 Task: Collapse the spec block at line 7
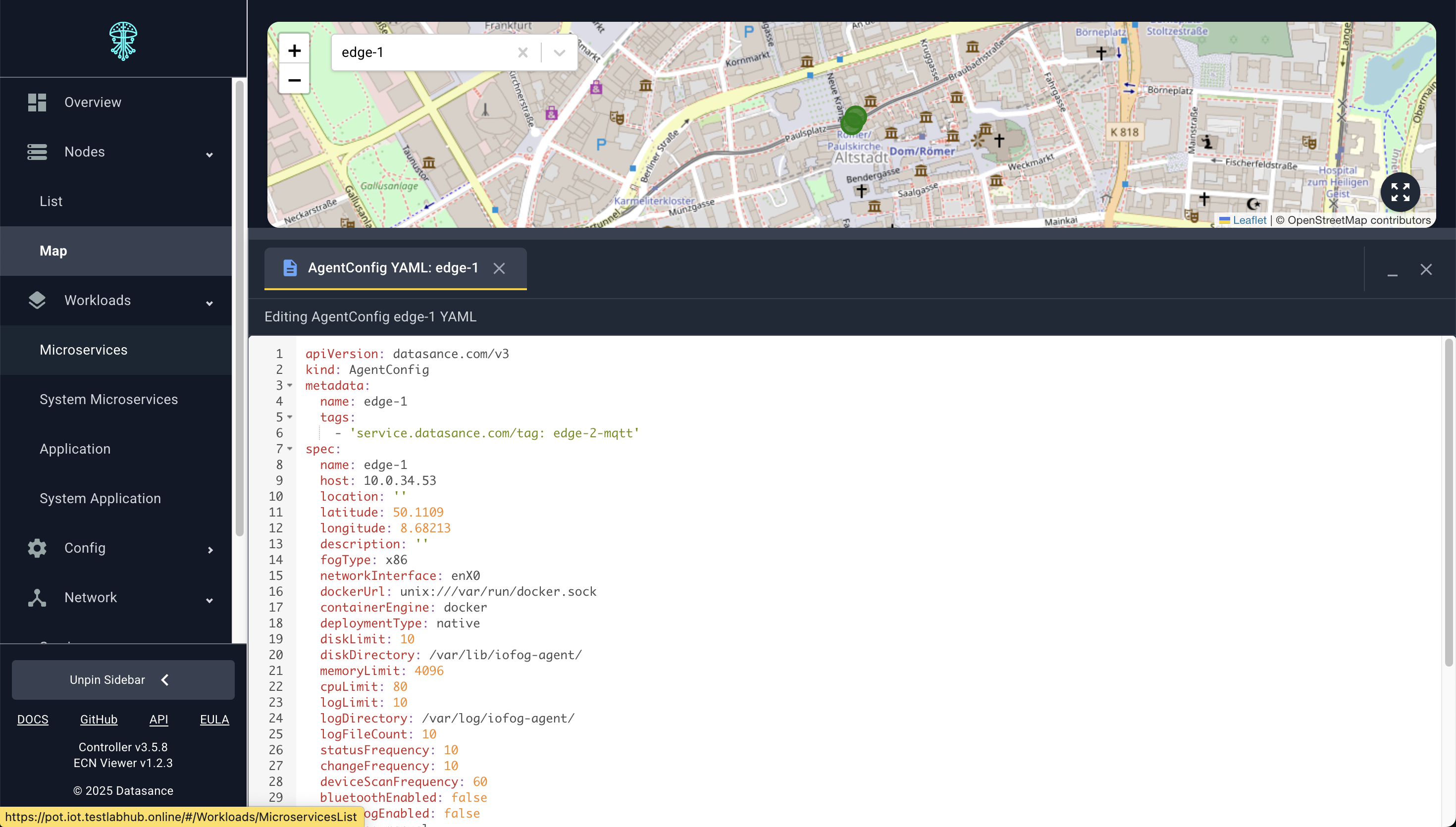pyautogui.click(x=290, y=449)
